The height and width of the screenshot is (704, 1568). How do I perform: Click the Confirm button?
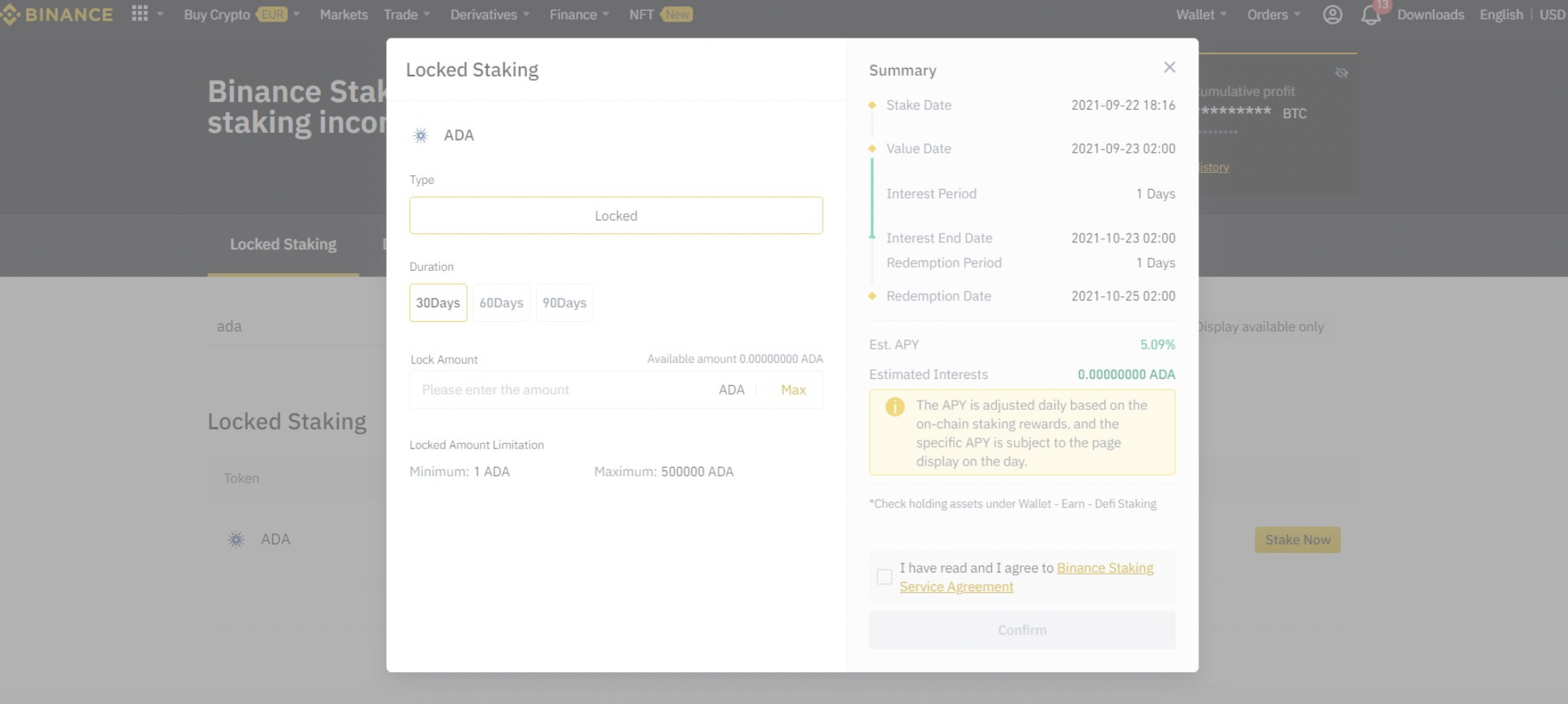1022,630
